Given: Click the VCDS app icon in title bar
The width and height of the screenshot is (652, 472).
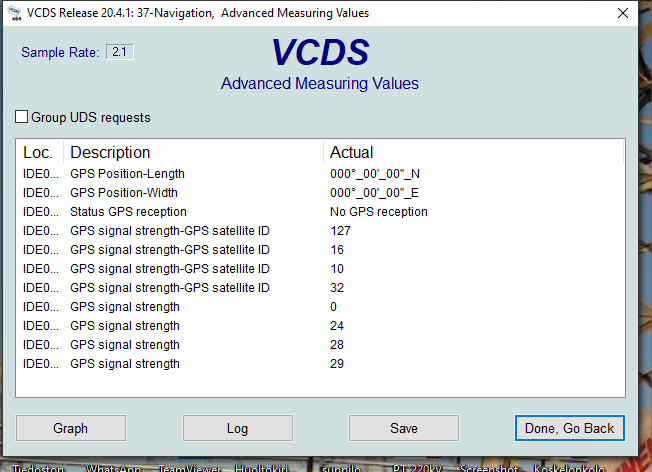Looking at the screenshot, I should 15,13.
